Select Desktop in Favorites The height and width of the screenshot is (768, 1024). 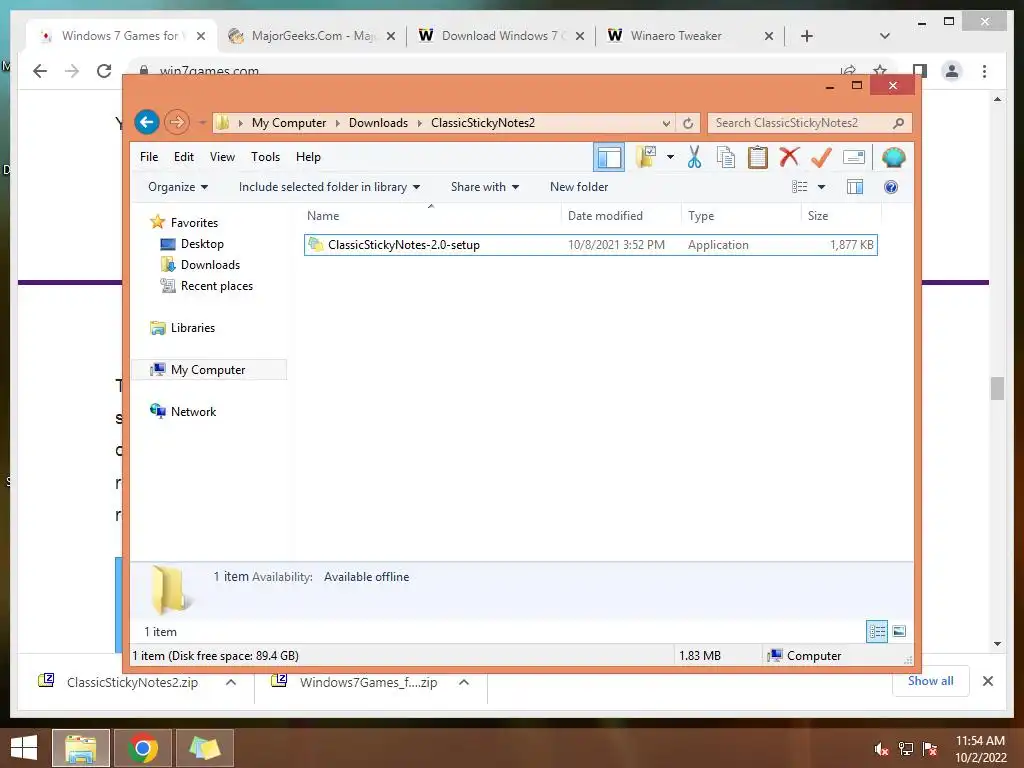coord(192,244)
